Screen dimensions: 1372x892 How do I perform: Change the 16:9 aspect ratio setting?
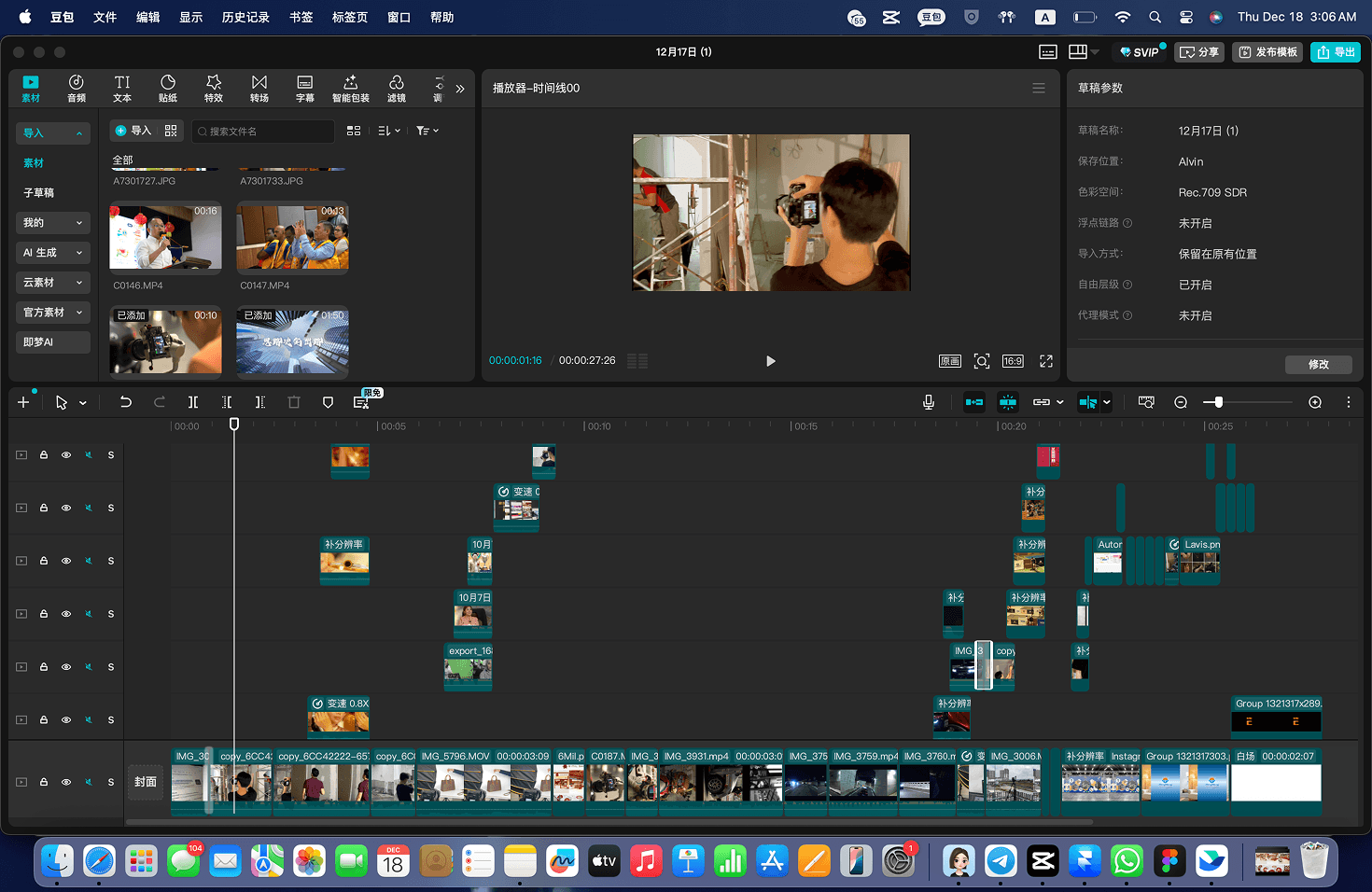click(x=1013, y=361)
